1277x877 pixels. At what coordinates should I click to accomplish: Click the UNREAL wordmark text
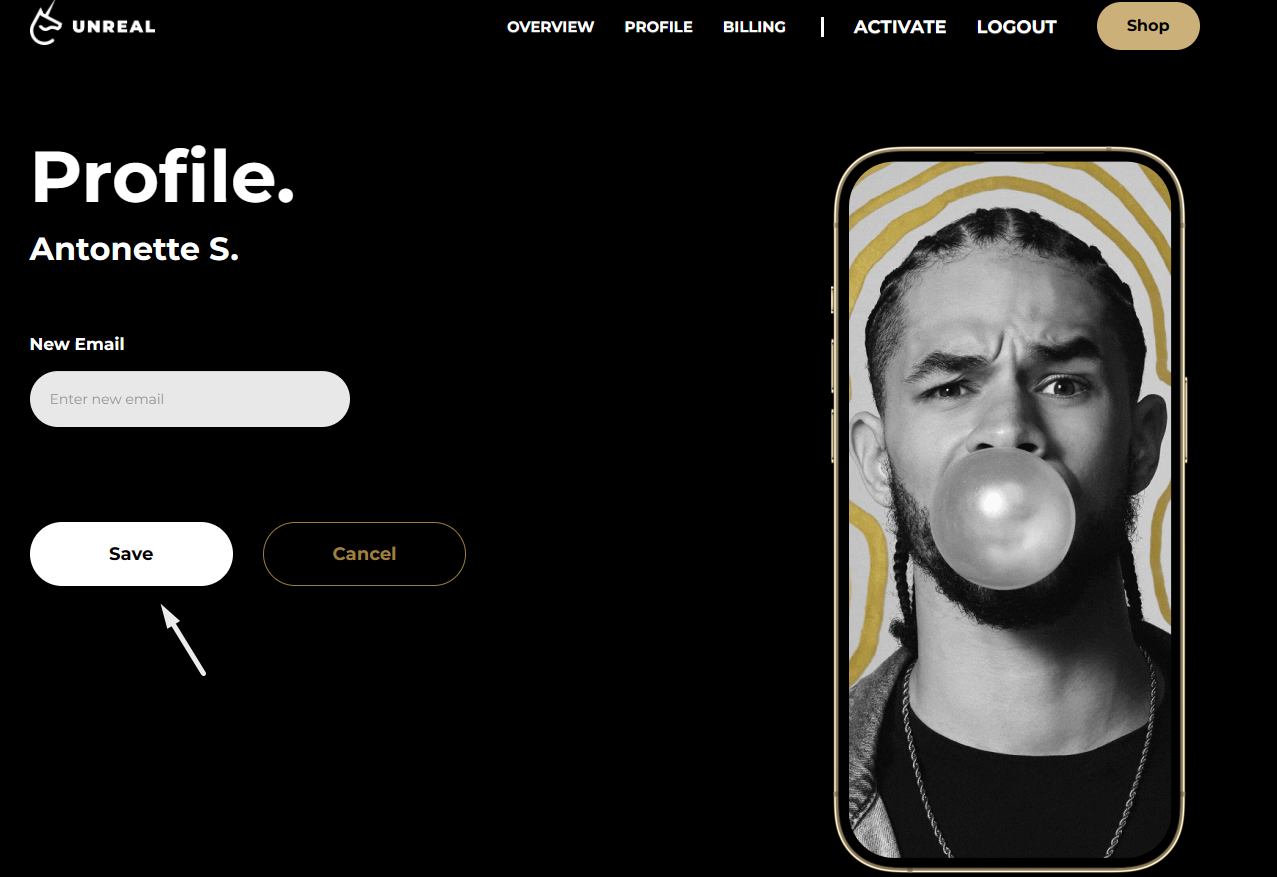tap(113, 27)
